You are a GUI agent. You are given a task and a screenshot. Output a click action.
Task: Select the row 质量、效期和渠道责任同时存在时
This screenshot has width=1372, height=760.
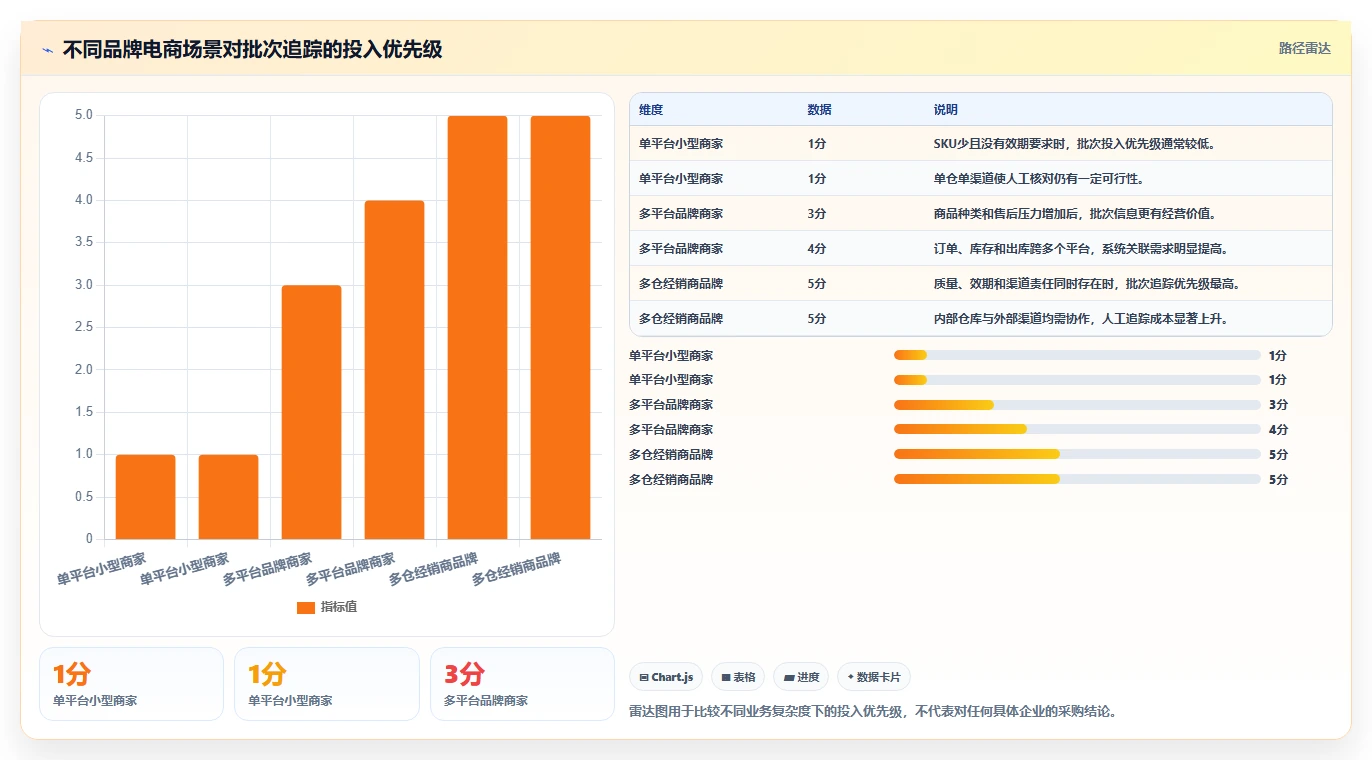point(981,284)
